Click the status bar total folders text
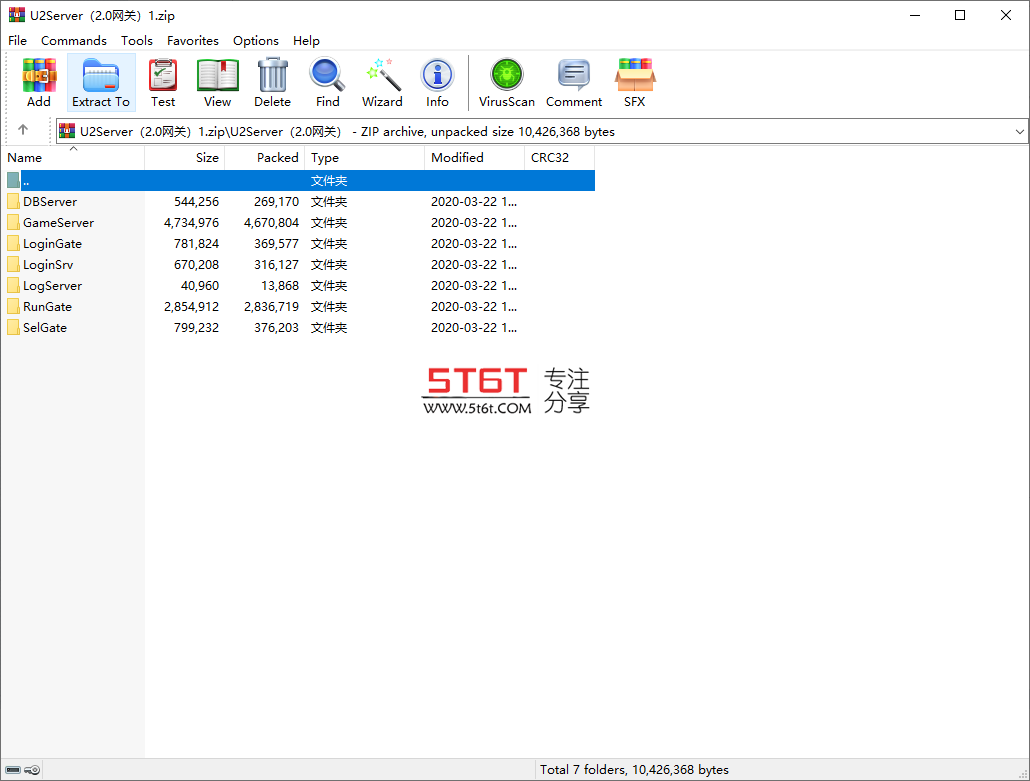Image resolution: width=1030 pixels, height=781 pixels. pos(634,770)
